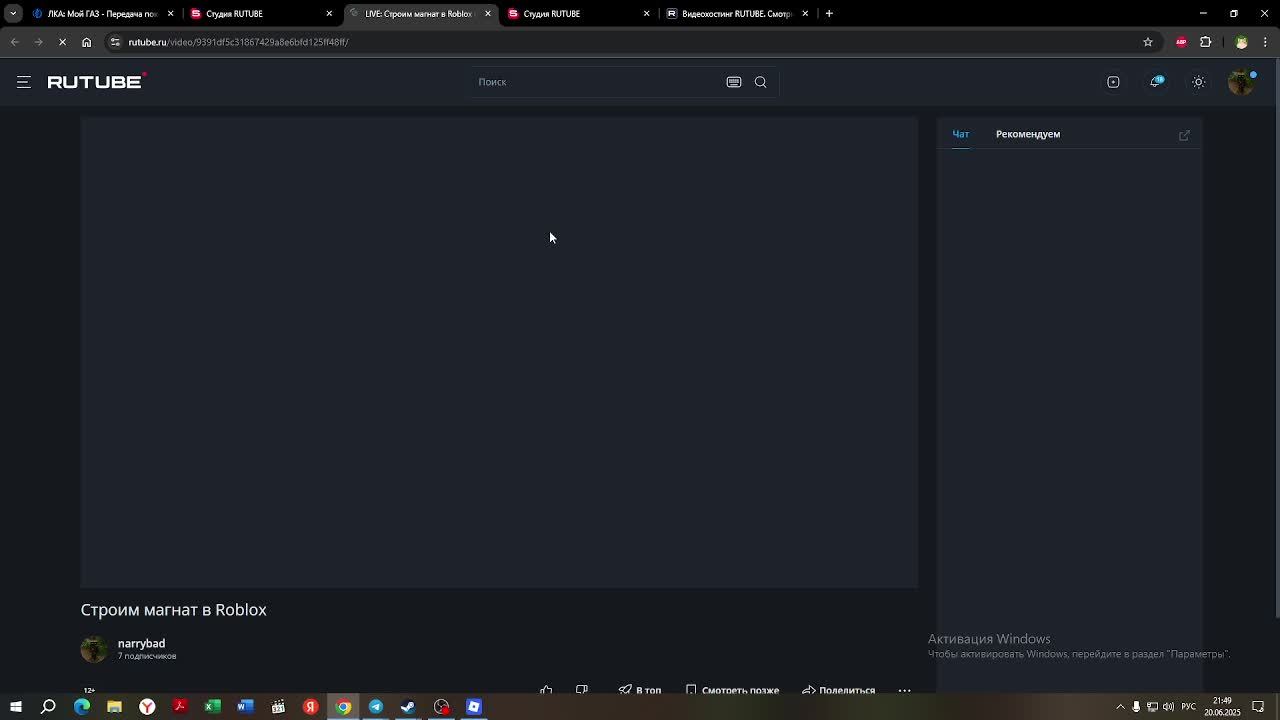Open Steam from the taskbar
The image size is (1280, 720).
pyautogui.click(x=408, y=707)
